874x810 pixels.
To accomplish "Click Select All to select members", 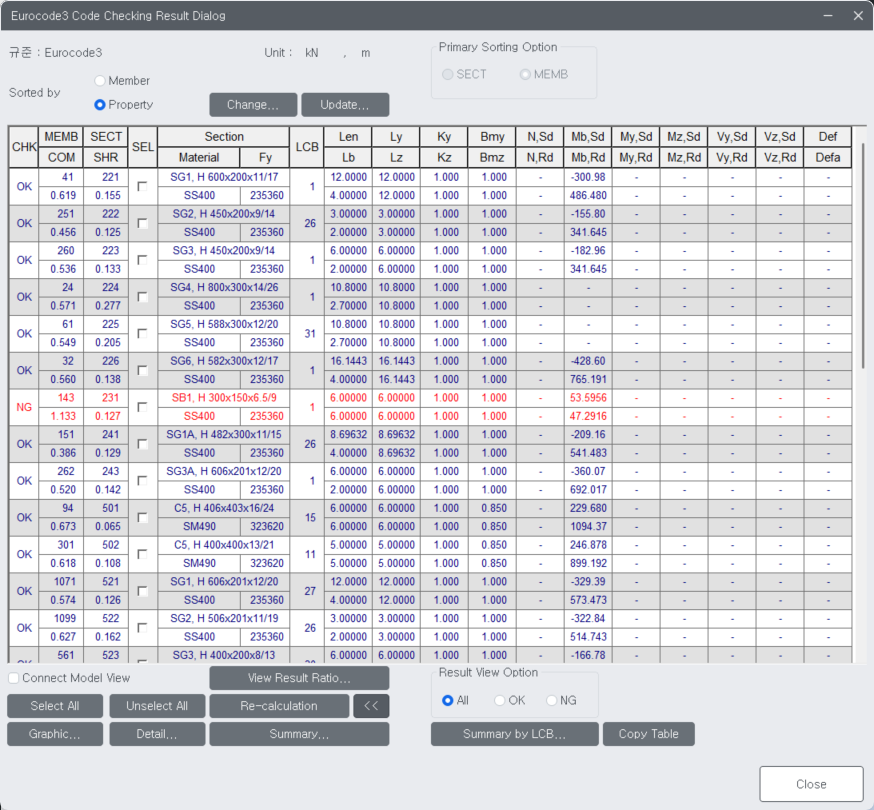I will [54, 705].
